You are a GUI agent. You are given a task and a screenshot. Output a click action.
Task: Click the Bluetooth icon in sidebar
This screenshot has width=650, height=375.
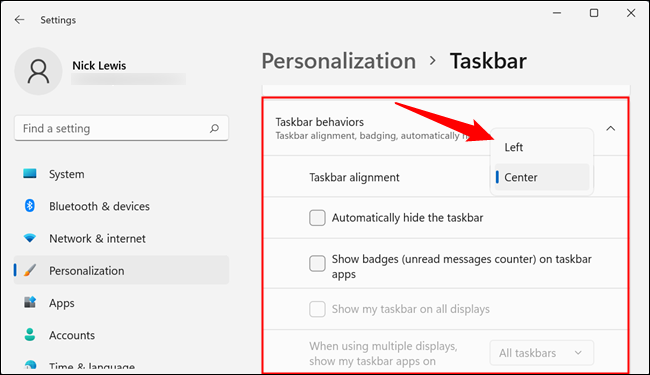[30, 206]
